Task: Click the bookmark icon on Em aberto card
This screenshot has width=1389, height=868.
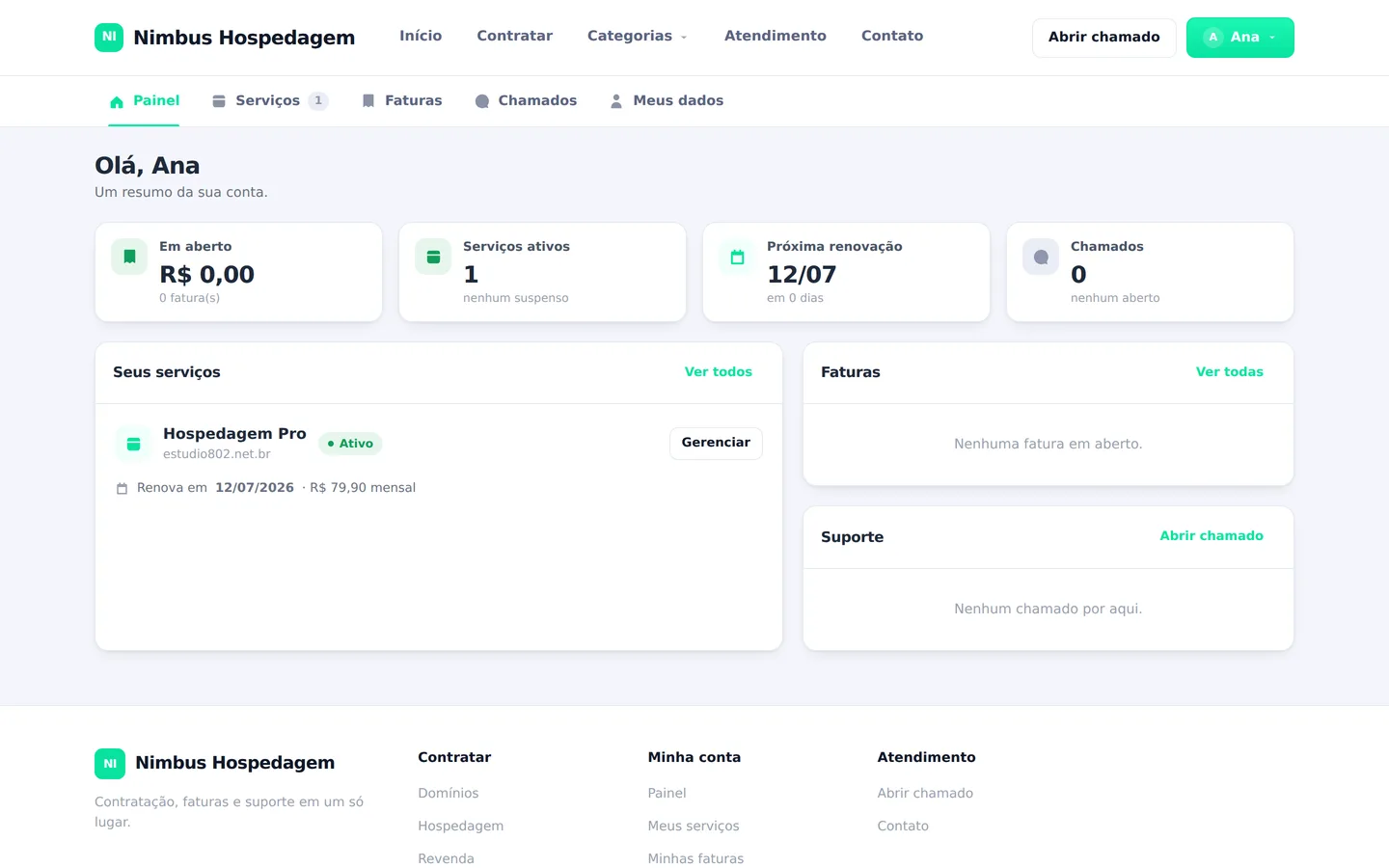Action: click(129, 258)
